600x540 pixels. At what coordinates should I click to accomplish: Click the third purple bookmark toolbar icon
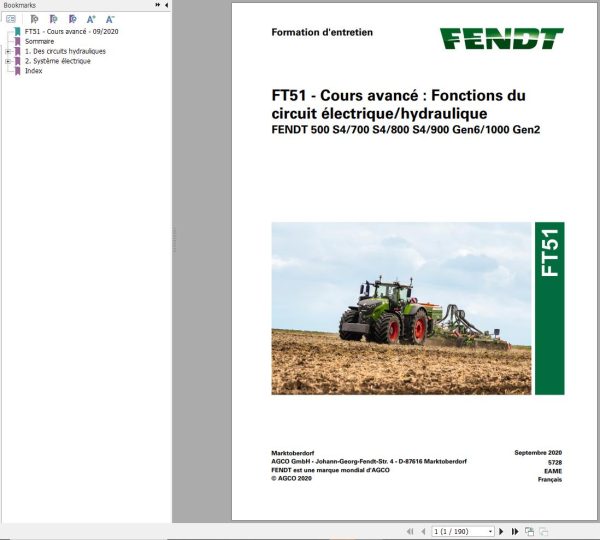pos(72,19)
